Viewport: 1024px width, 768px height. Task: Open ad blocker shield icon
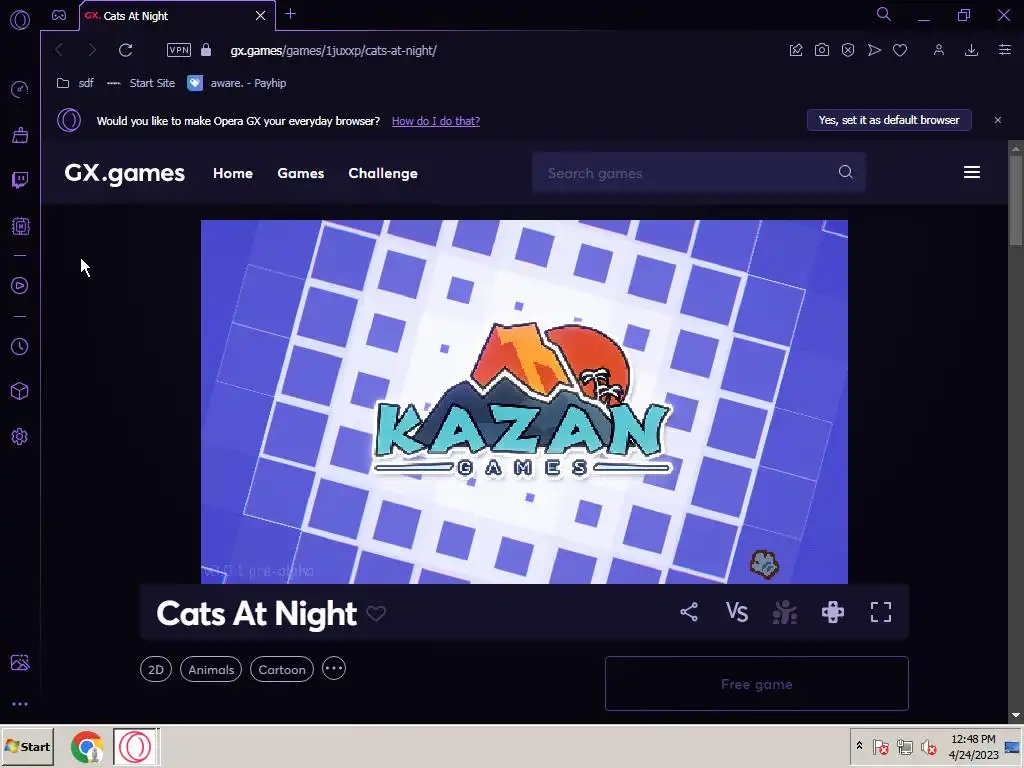point(848,50)
